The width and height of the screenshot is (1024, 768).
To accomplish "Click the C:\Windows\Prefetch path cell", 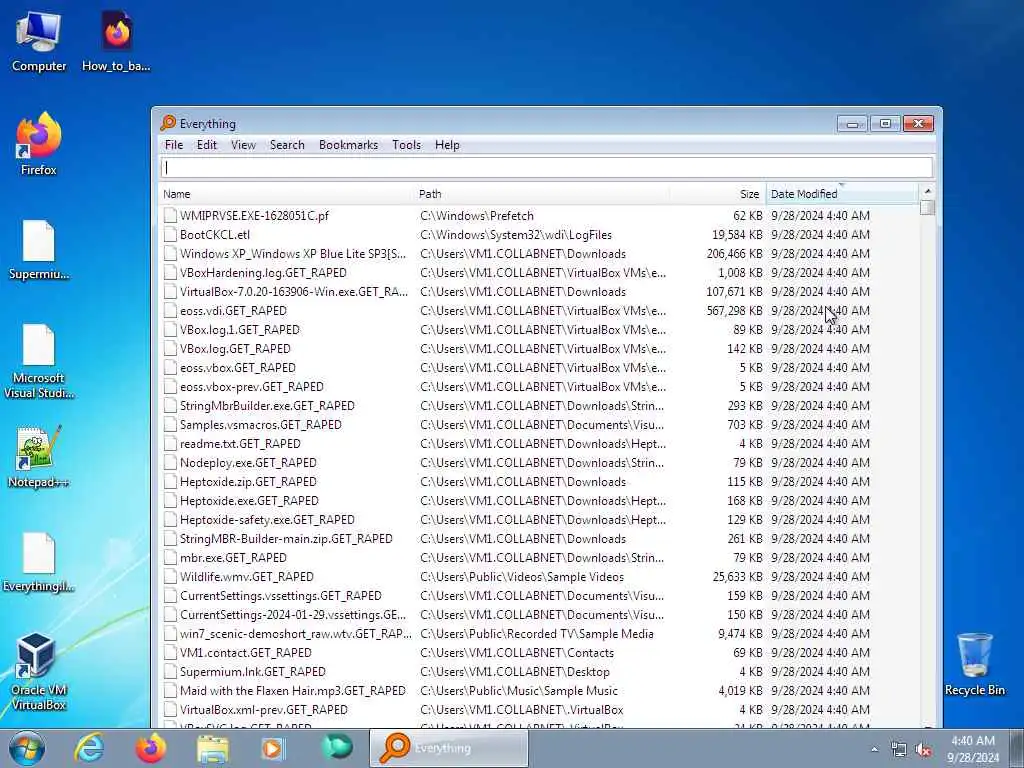I will click(x=477, y=216).
